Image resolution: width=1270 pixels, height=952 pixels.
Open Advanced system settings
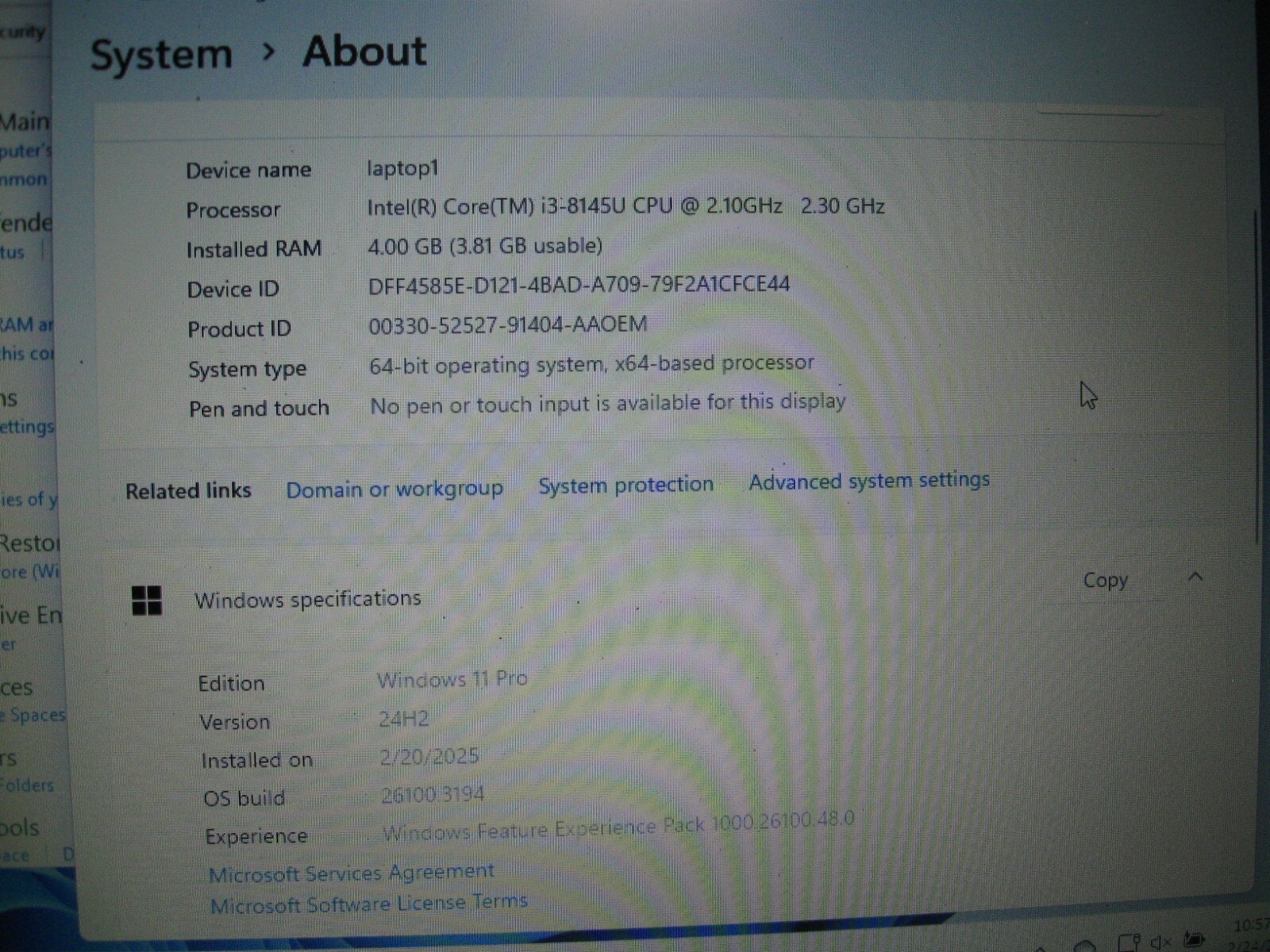coord(869,481)
